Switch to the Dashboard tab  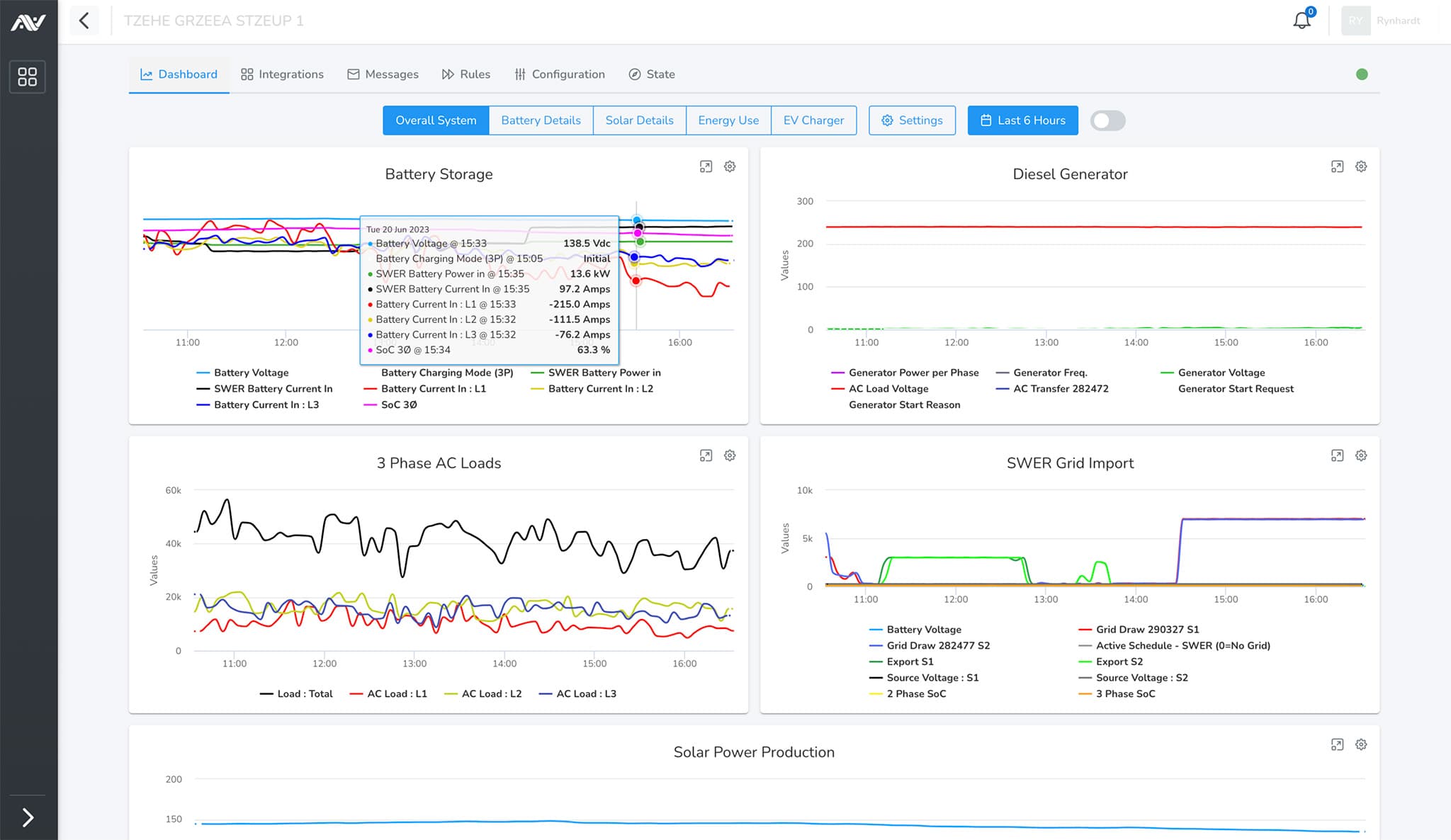pos(179,74)
